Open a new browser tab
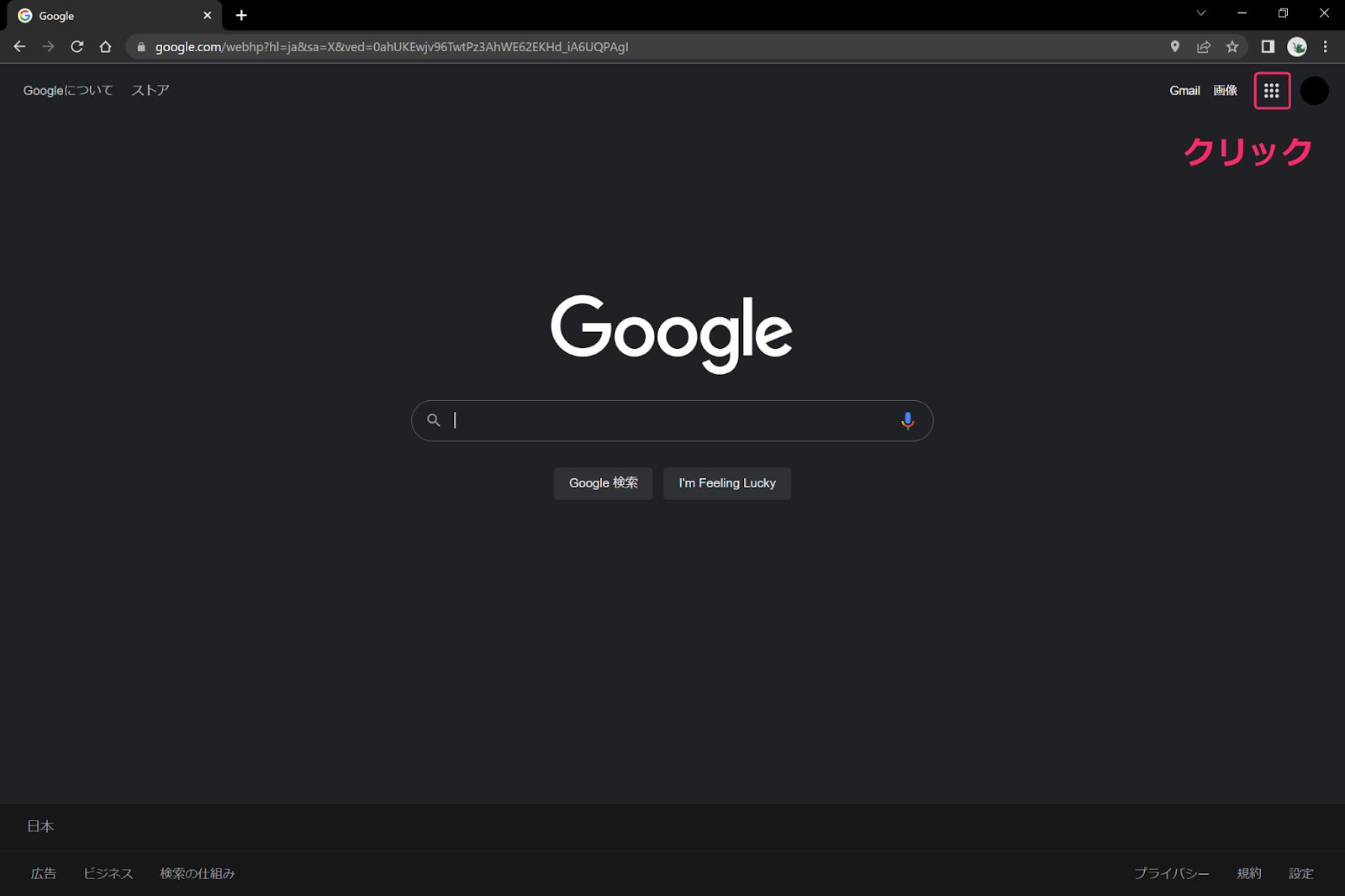This screenshot has height=896, width=1345. 241,15
